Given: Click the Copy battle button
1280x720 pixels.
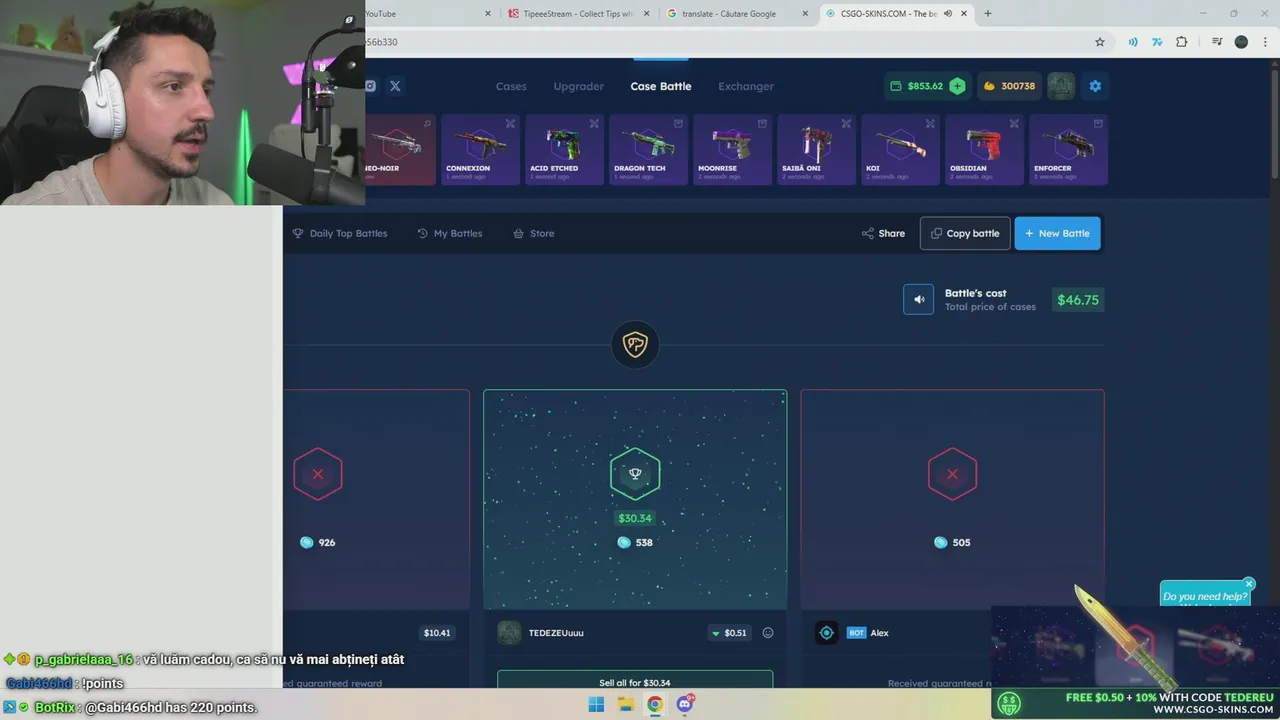Looking at the screenshot, I should pyautogui.click(x=965, y=233).
